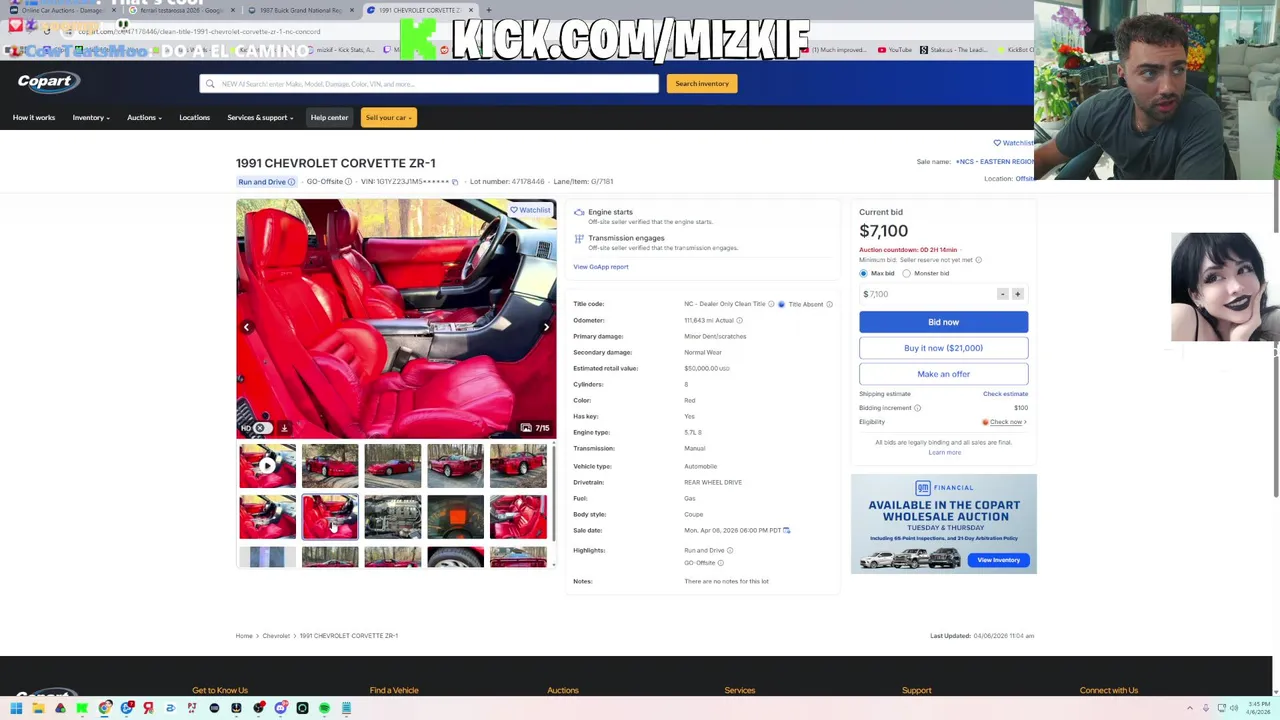This screenshot has height=720, width=1280.
Task: Open info icon next to Dealer Only Clean Title
Action: (771, 304)
